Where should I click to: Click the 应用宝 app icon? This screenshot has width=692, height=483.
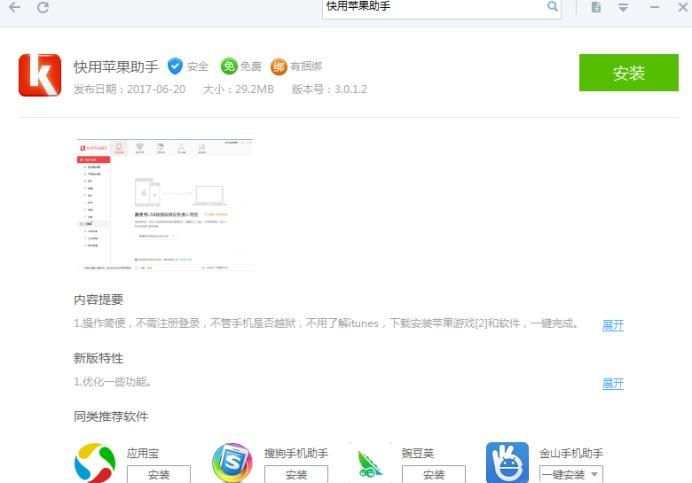(x=95, y=463)
